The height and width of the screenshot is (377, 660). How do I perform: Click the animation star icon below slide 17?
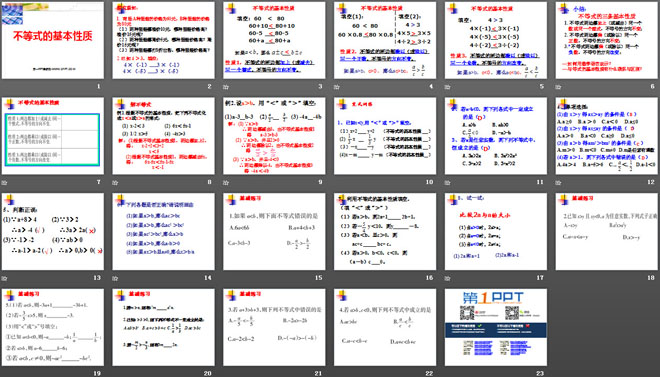click(x=448, y=278)
